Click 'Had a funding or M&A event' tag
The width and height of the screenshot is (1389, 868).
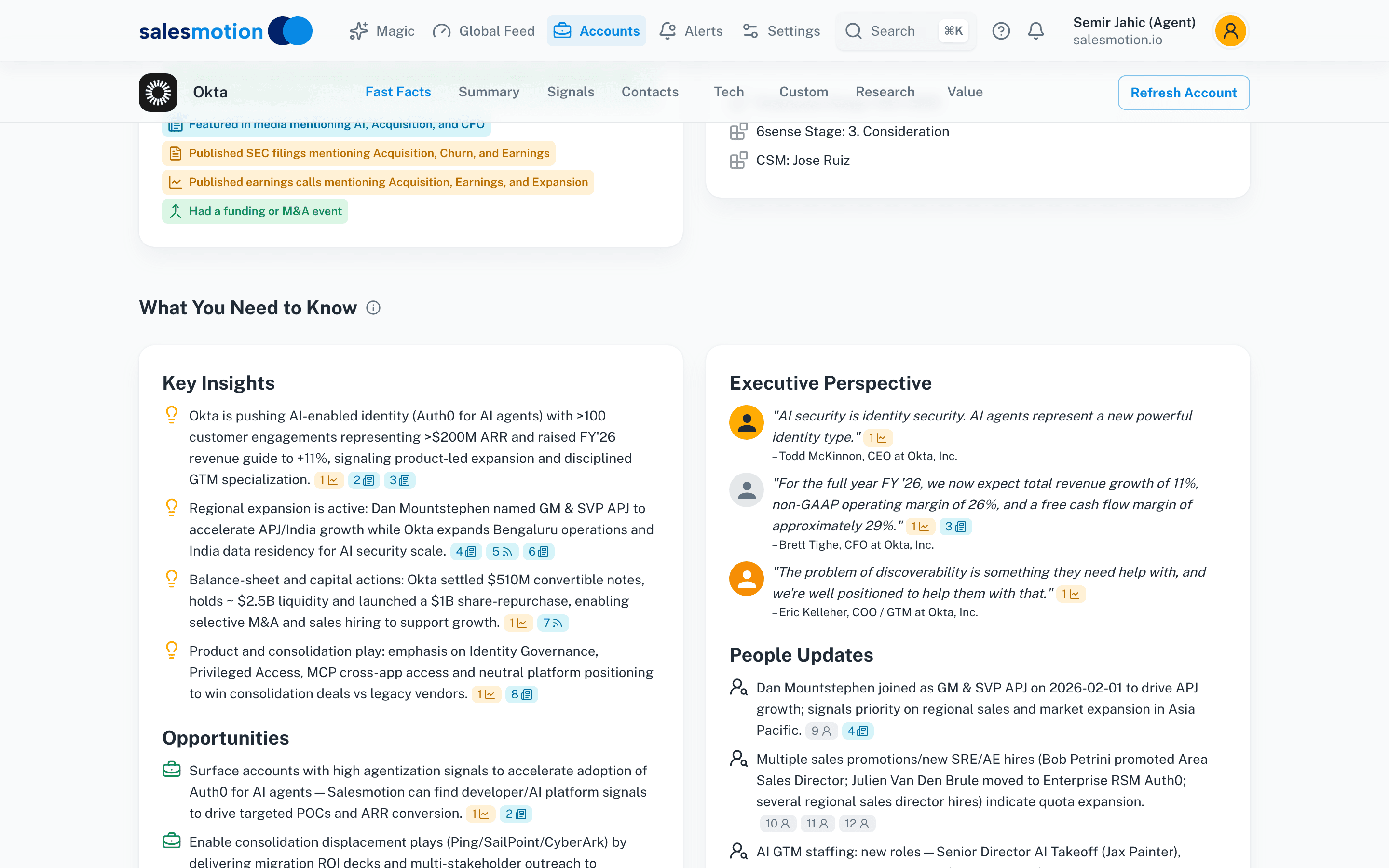tap(255, 211)
